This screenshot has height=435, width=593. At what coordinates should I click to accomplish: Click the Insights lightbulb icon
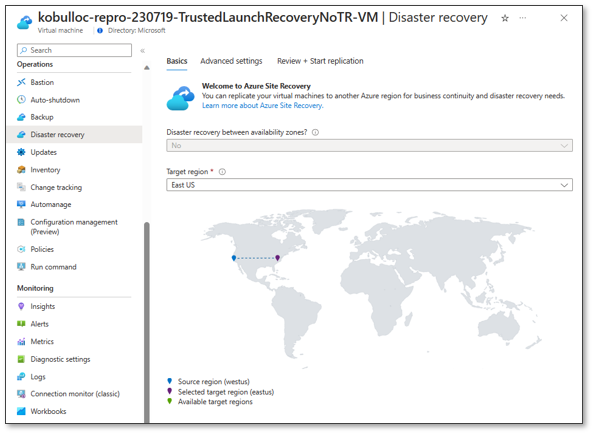pos(21,306)
